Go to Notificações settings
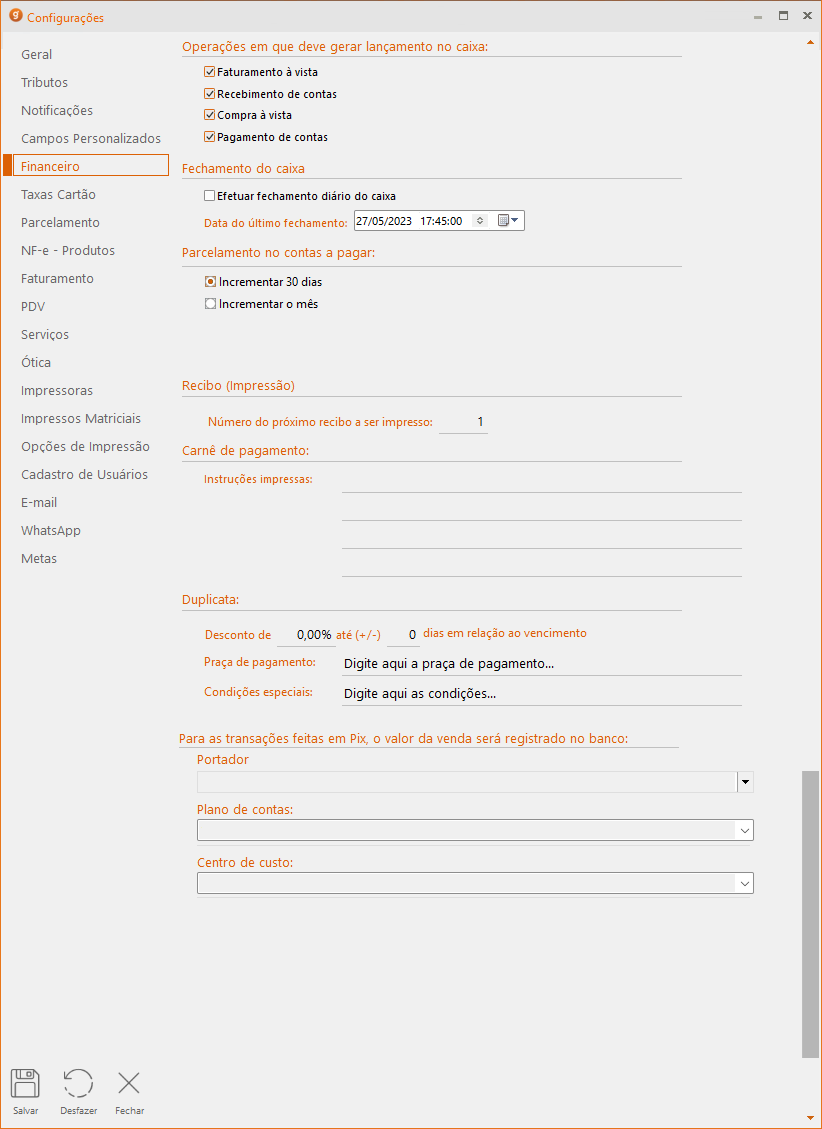 (57, 111)
